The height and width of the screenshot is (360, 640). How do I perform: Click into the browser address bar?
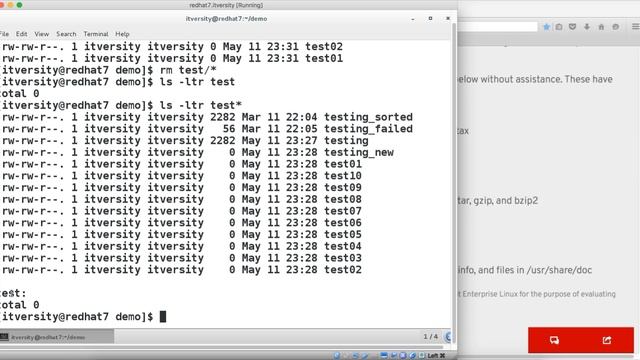[x=497, y=27]
